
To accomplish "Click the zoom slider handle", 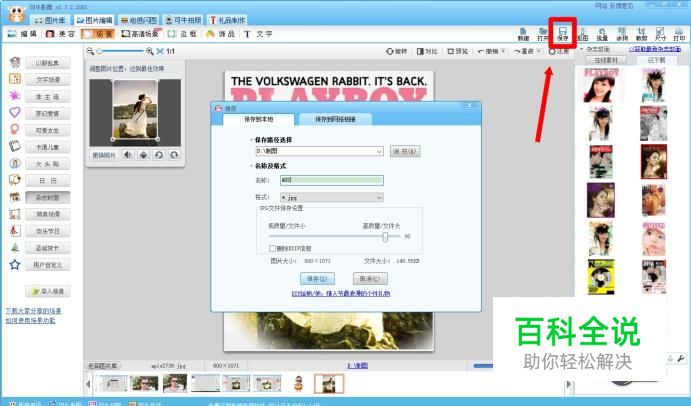I will [99, 51].
